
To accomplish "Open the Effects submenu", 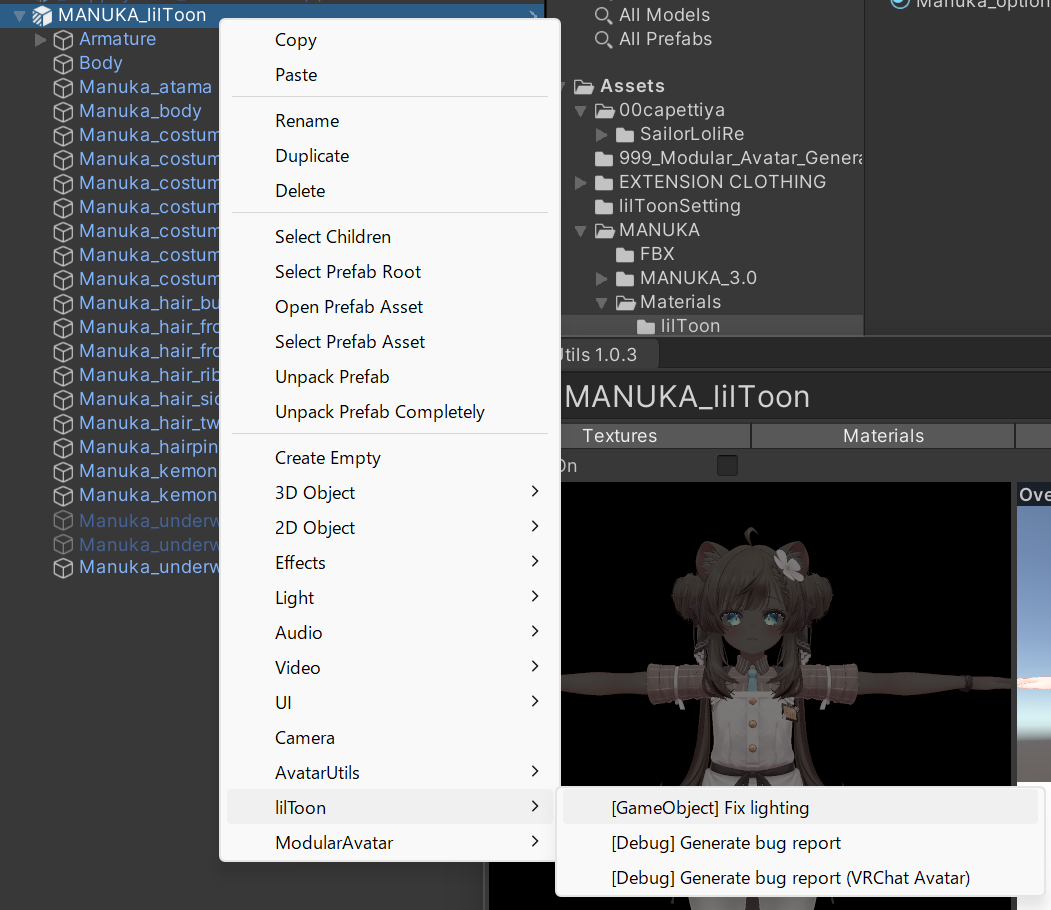I will (x=389, y=562).
